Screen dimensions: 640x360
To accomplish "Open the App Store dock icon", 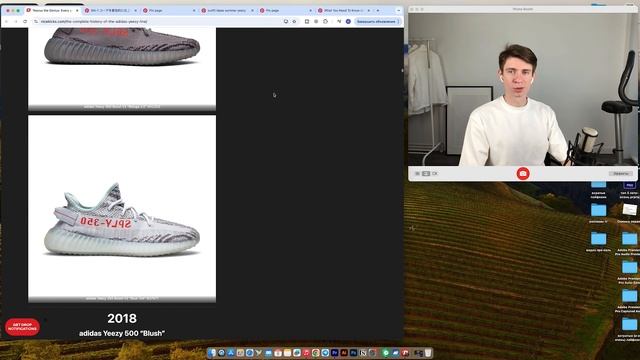I will (x=231, y=353).
